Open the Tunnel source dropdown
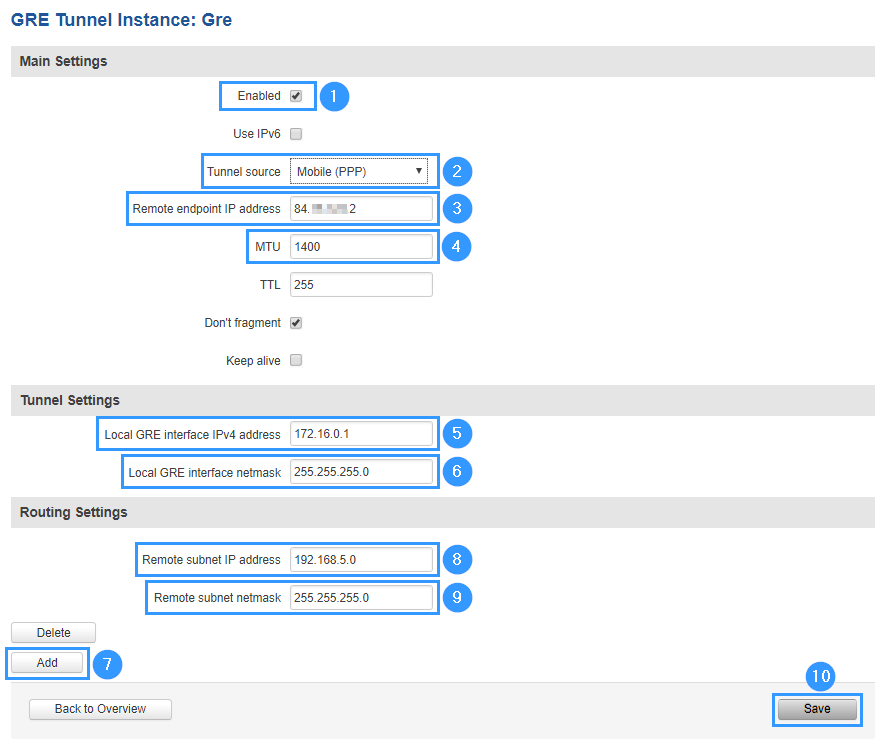Image resolution: width=883 pixels, height=750 pixels. 360,172
